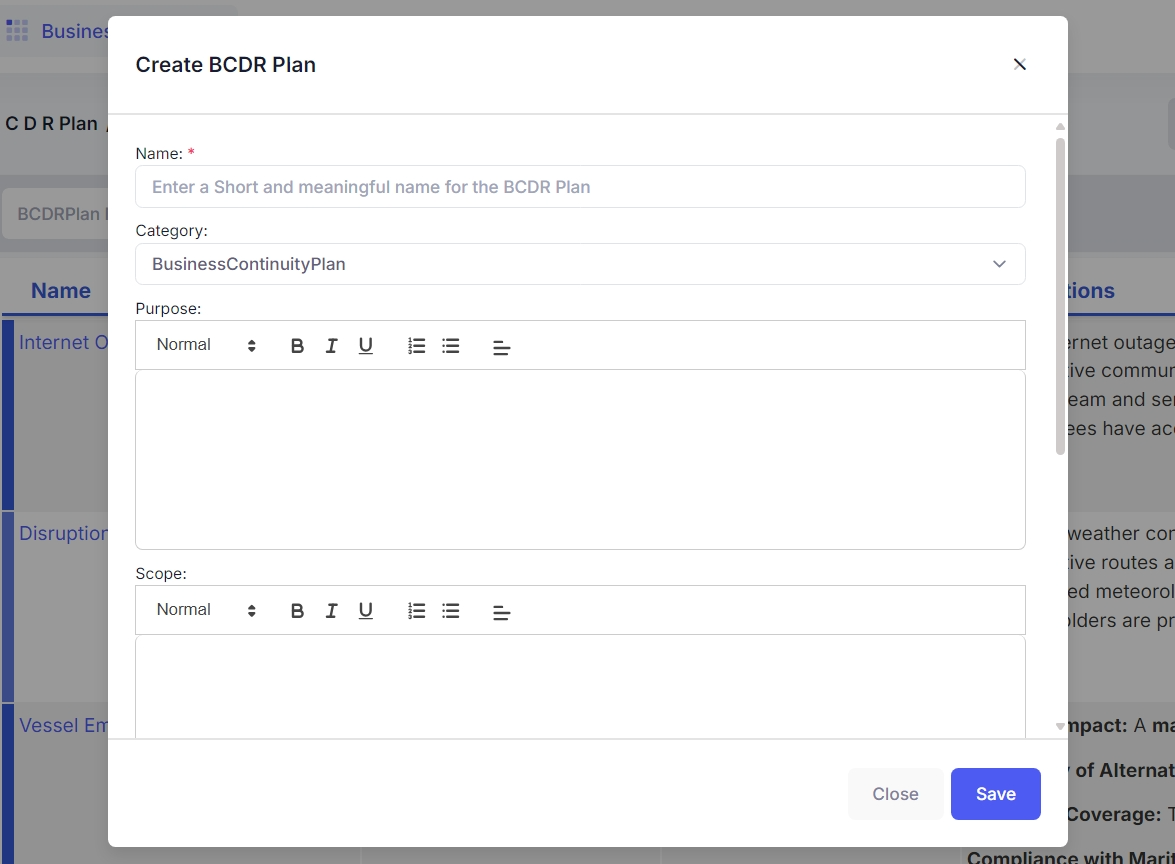Toggle Underline in Scope editor toolbar
The width and height of the screenshot is (1175, 864).
(x=366, y=611)
